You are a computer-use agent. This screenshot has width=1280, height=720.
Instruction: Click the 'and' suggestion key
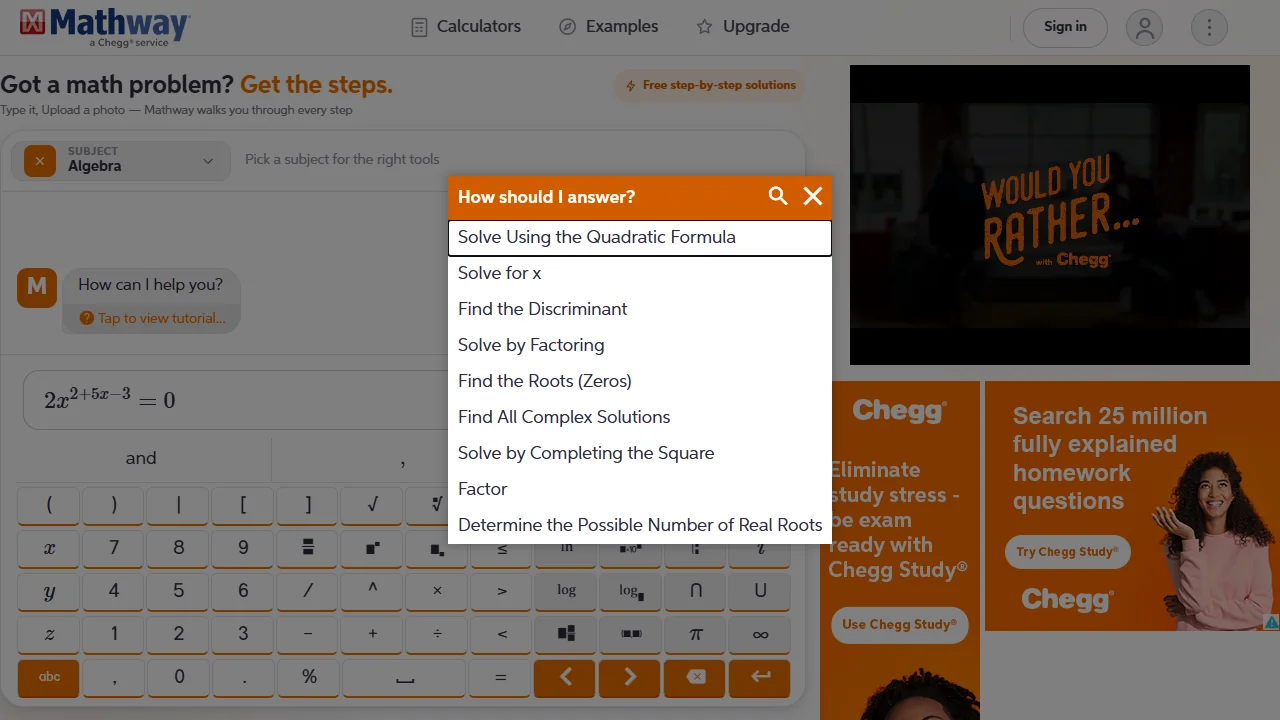tap(141, 458)
